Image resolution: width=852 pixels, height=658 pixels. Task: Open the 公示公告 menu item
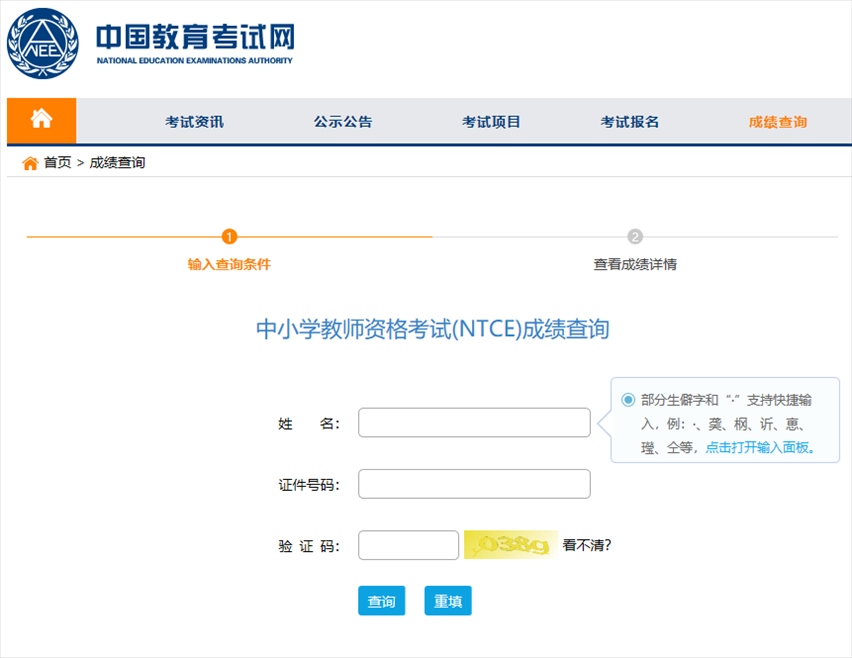[x=342, y=122]
